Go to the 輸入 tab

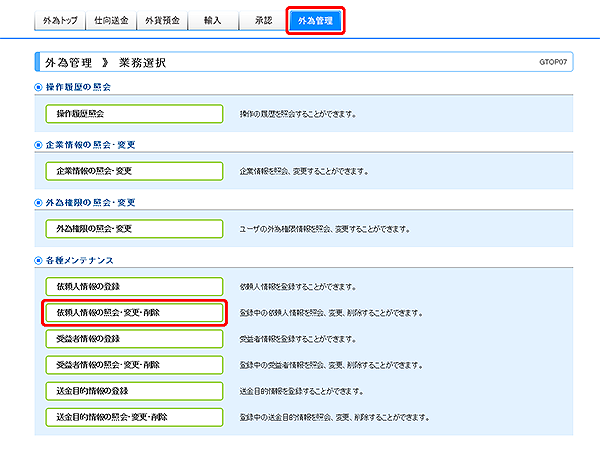click(x=211, y=20)
